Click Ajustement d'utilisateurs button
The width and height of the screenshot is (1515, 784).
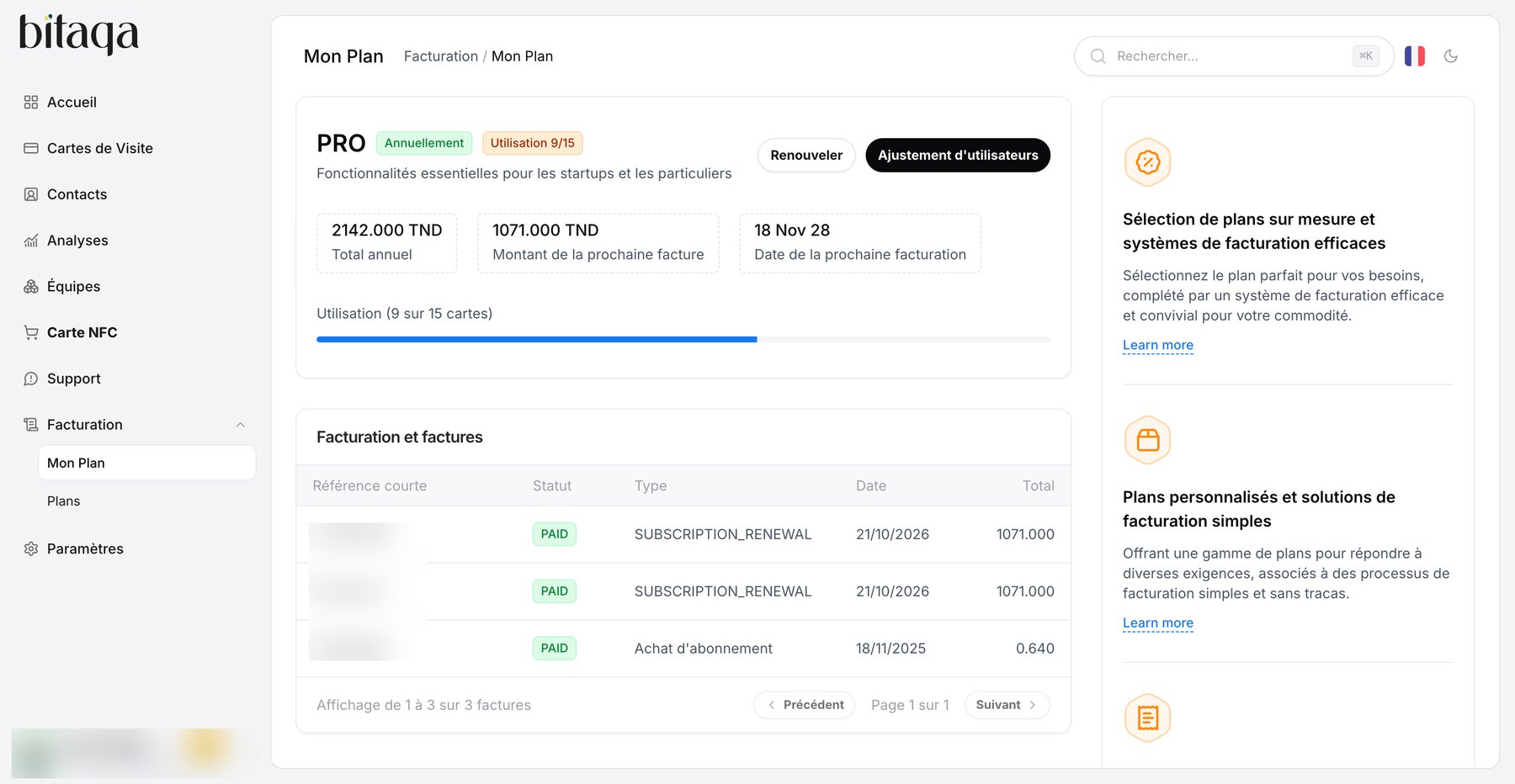point(958,156)
